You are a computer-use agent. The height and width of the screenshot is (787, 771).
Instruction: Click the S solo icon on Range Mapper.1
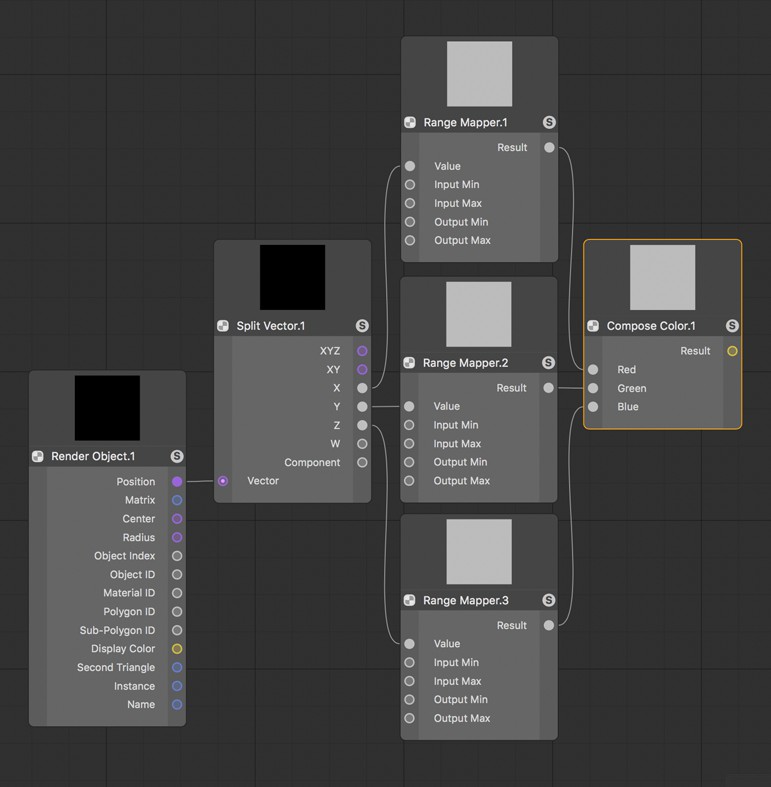click(549, 122)
